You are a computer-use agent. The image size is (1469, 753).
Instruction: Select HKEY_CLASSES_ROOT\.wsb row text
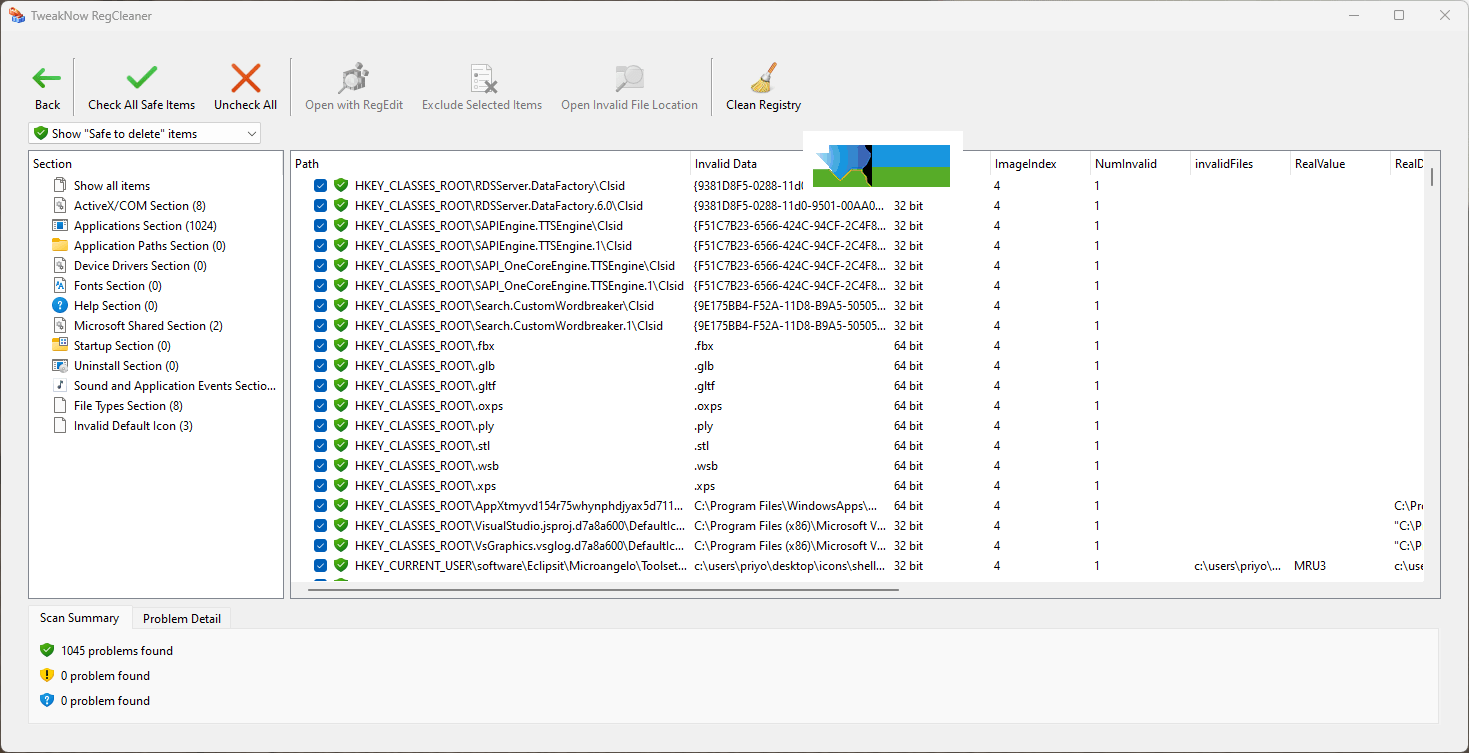tap(425, 465)
